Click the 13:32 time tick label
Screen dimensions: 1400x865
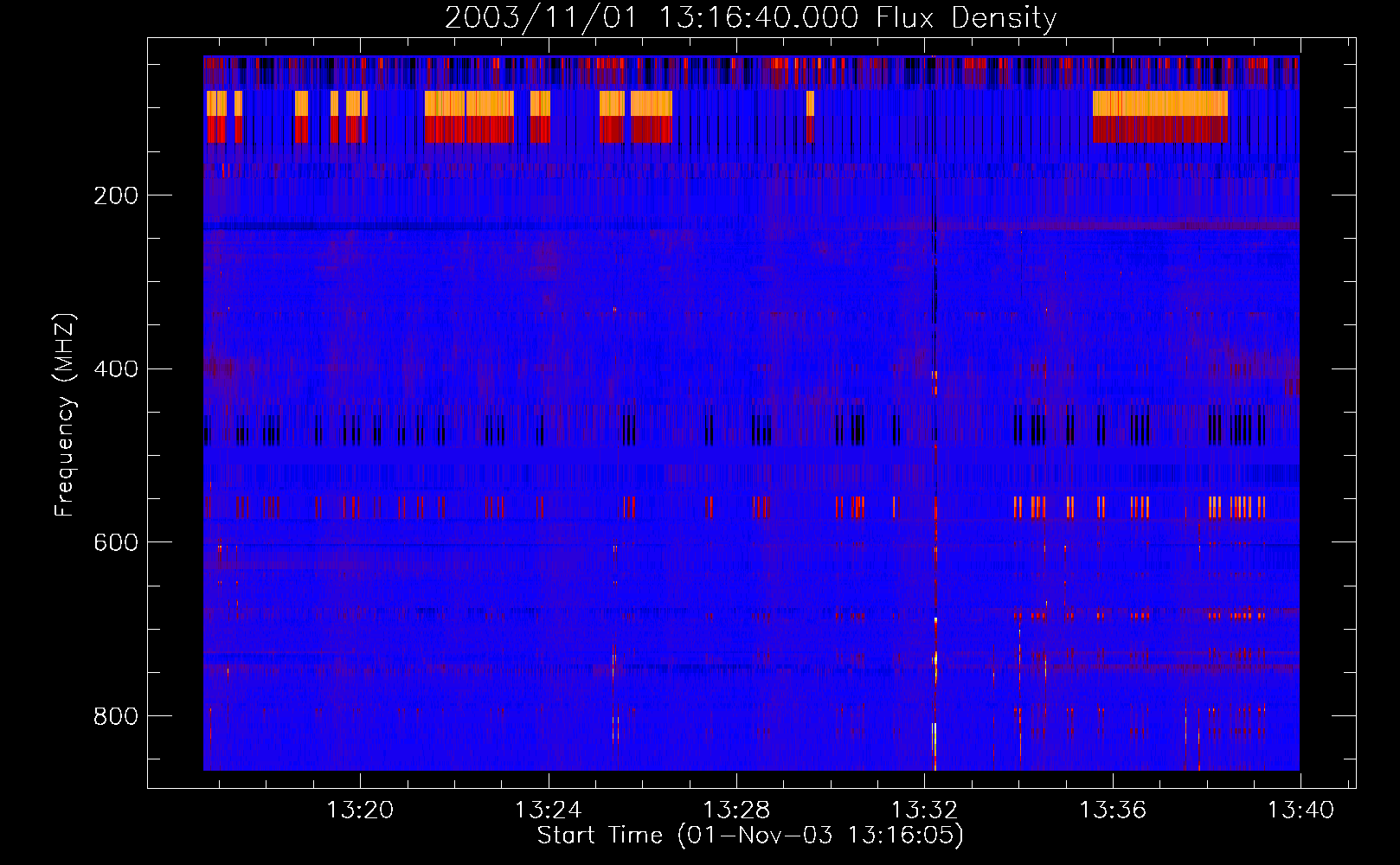[x=924, y=811]
